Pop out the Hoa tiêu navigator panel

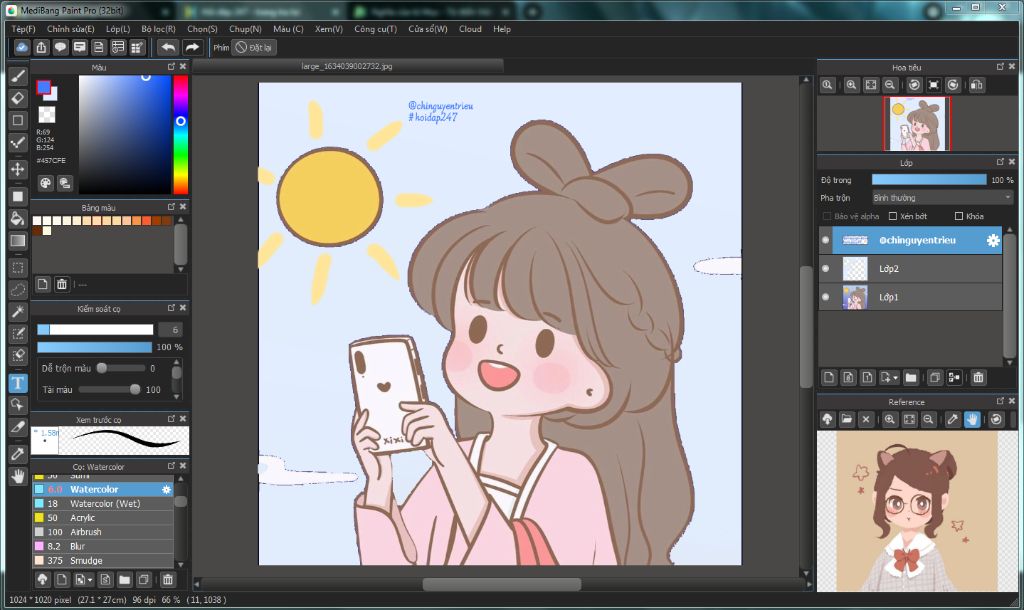pyautogui.click(x=1000, y=67)
